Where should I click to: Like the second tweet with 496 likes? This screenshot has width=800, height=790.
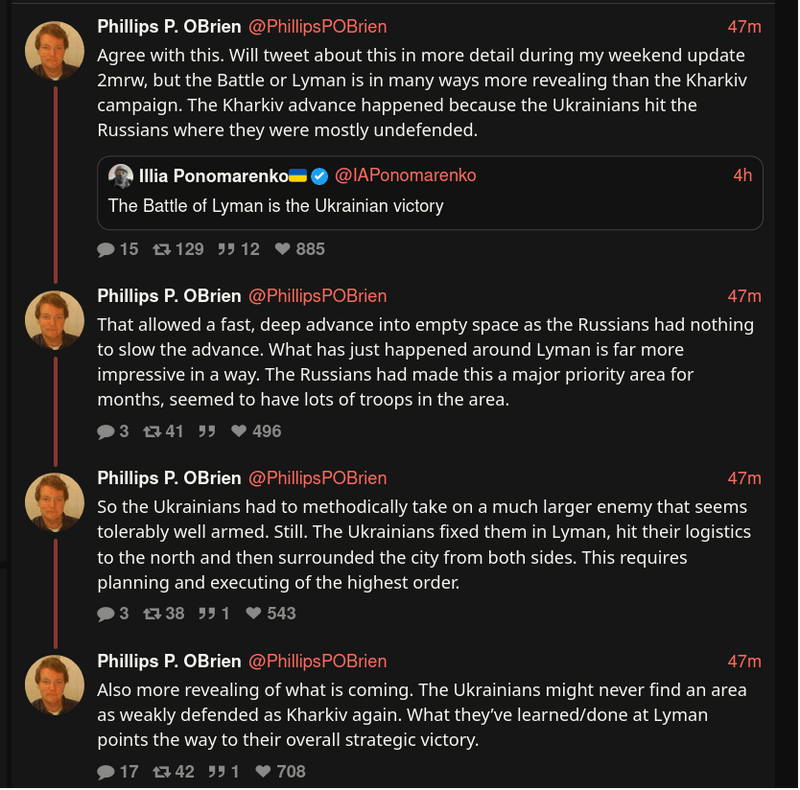240,431
